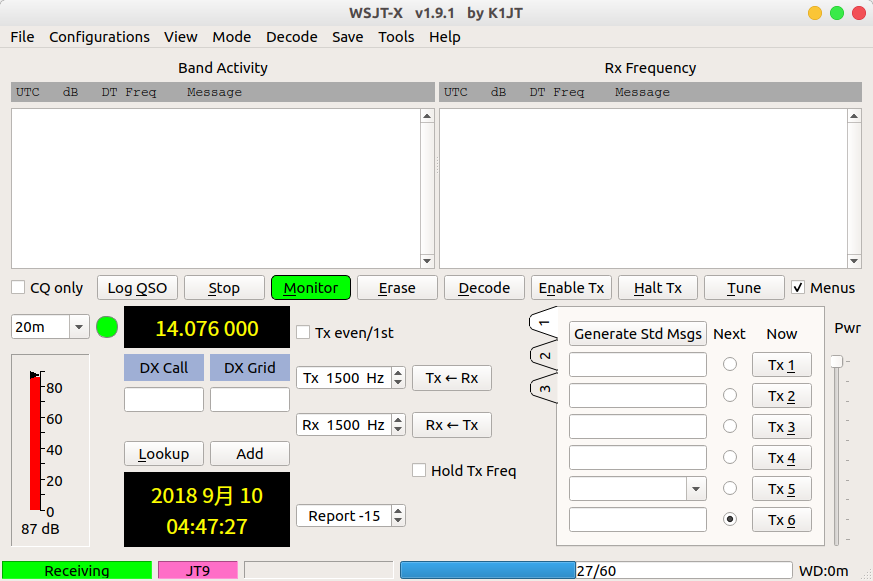
Task: Click the Stop button
Action: coord(224,288)
